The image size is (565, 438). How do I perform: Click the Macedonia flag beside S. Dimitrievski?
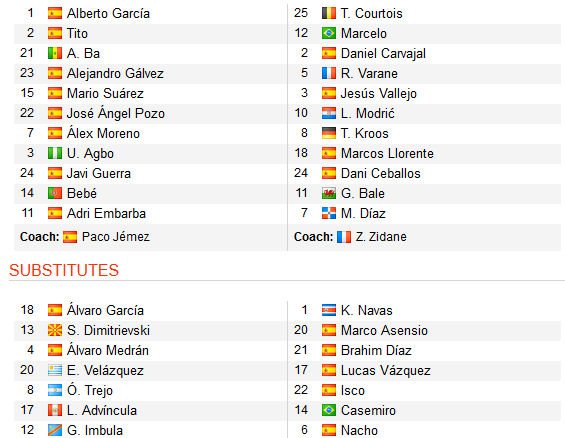tap(55, 330)
